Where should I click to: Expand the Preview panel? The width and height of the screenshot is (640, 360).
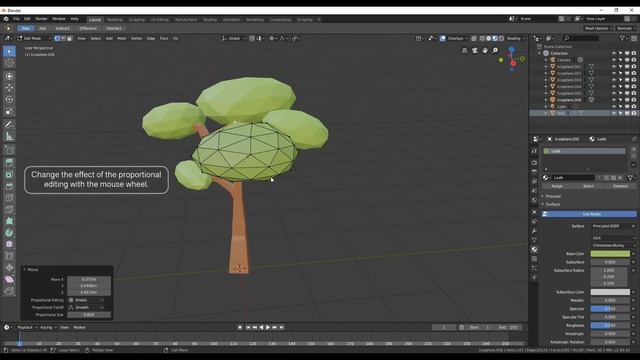click(553, 196)
